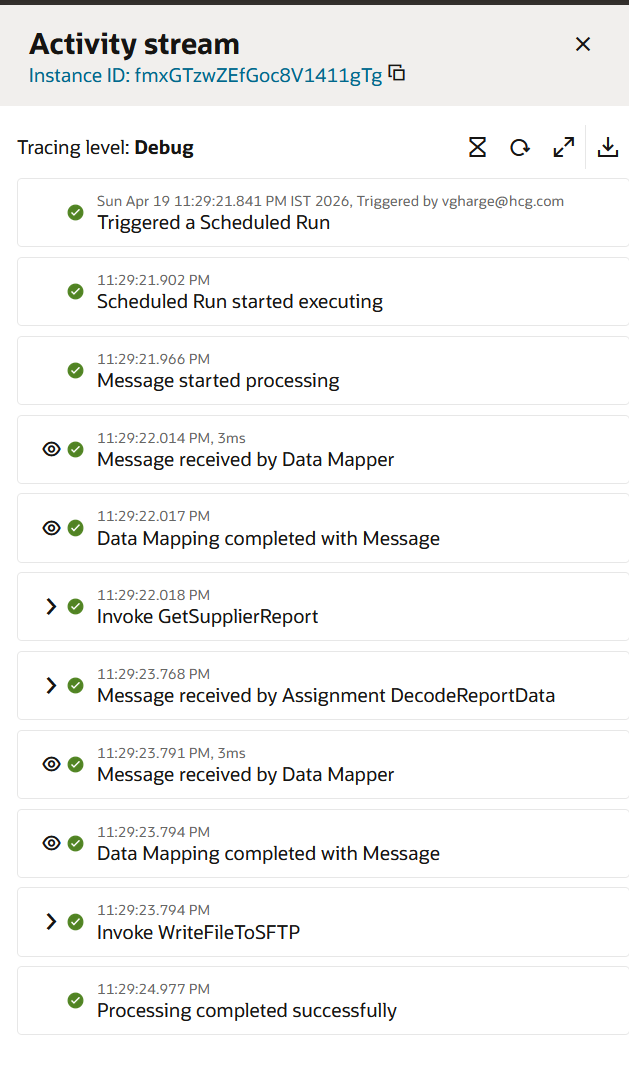The height and width of the screenshot is (1090, 629).
Task: Expand the Invoke WriteFileToSFTP entry
Action: [x=51, y=922]
